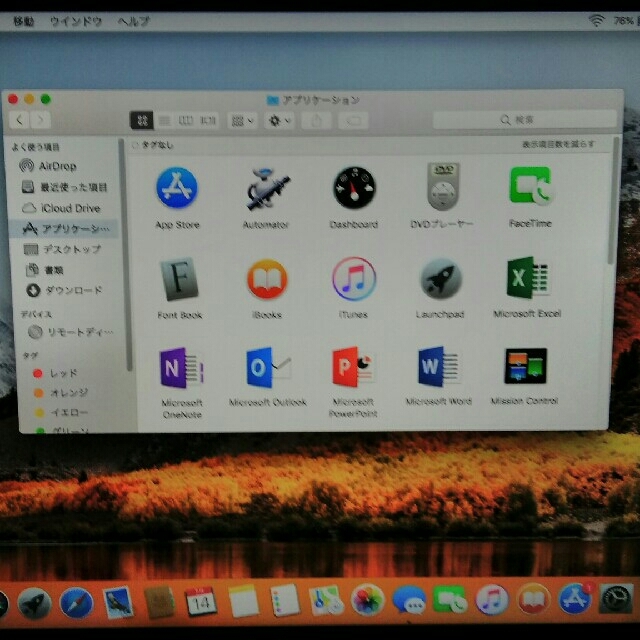The height and width of the screenshot is (640, 640).
Task: Click the Finder search field
Action: pyautogui.click(x=524, y=120)
